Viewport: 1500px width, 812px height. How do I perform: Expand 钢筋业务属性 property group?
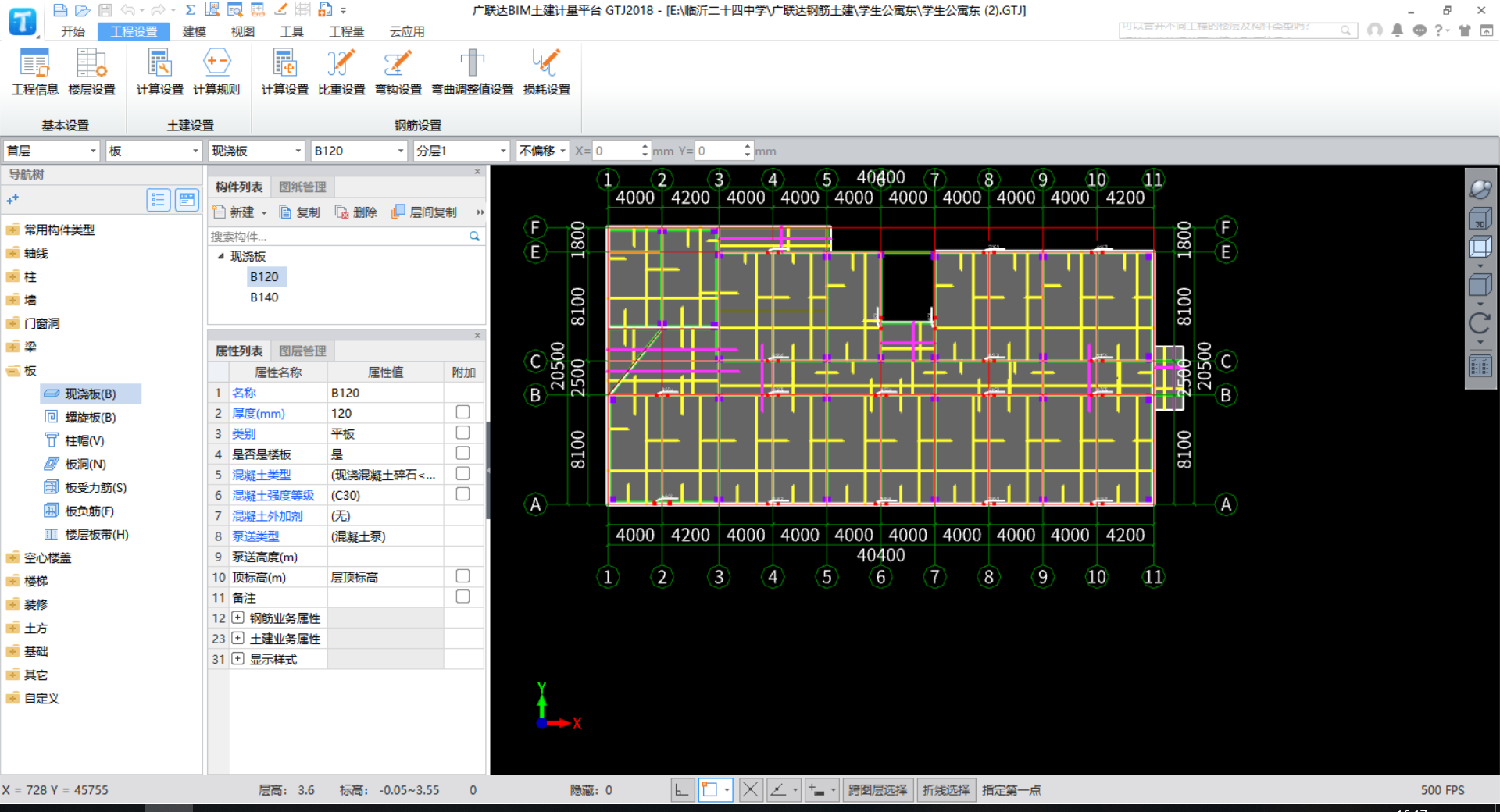238,618
